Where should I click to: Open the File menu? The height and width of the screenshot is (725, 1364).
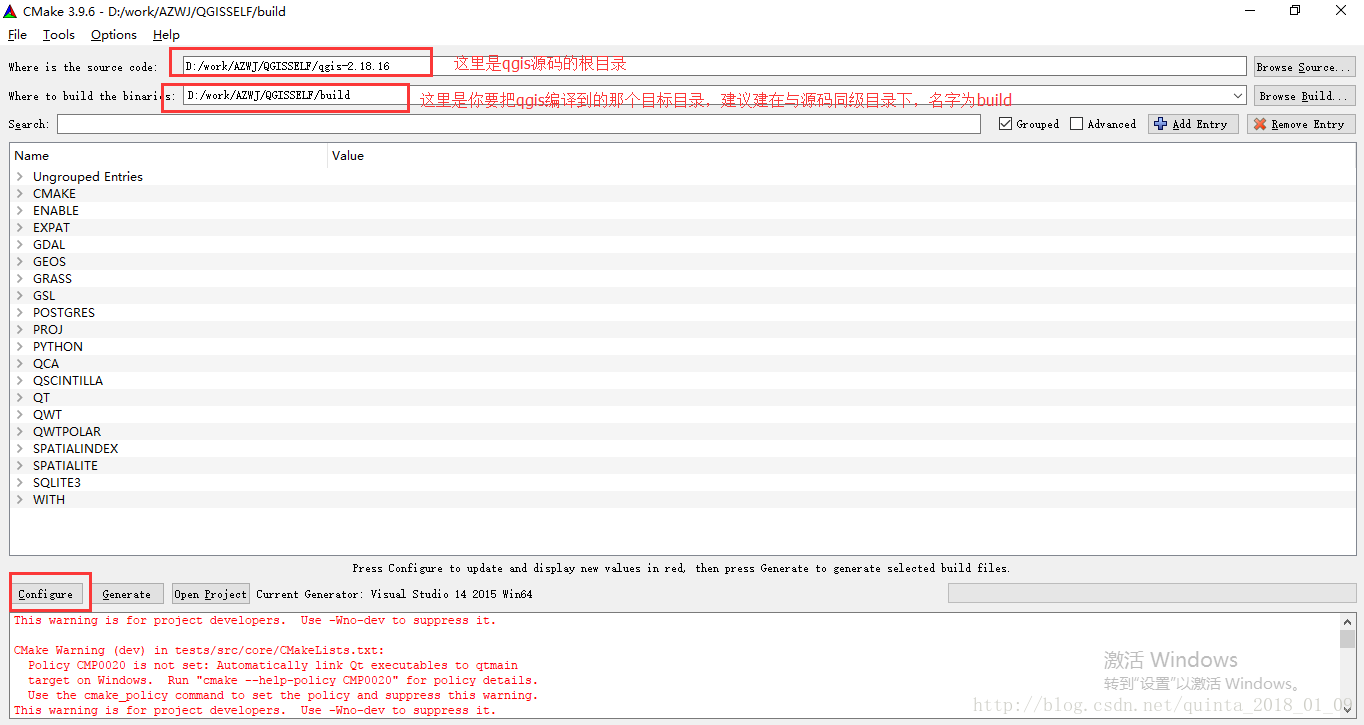tap(17, 35)
